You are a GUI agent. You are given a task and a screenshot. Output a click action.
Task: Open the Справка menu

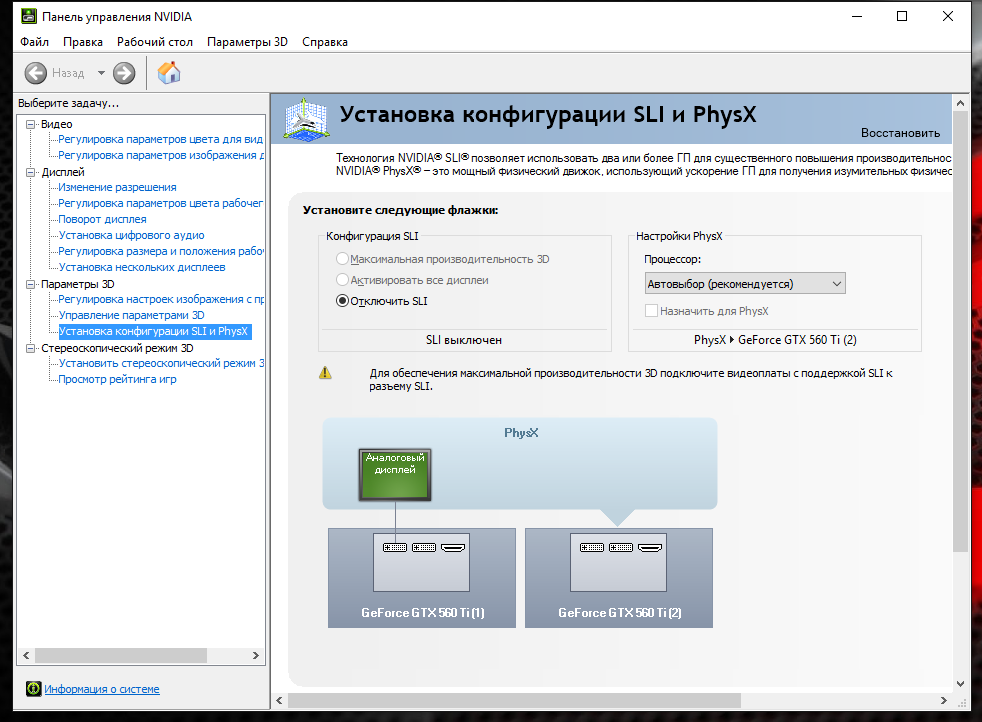[x=325, y=42]
